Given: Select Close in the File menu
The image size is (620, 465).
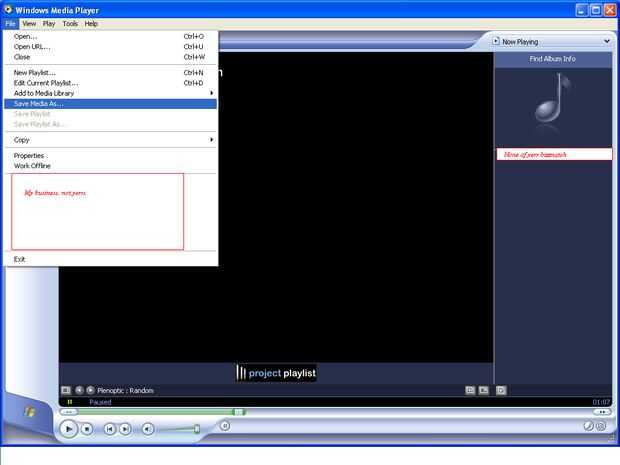Looking at the screenshot, I should coord(111,57).
